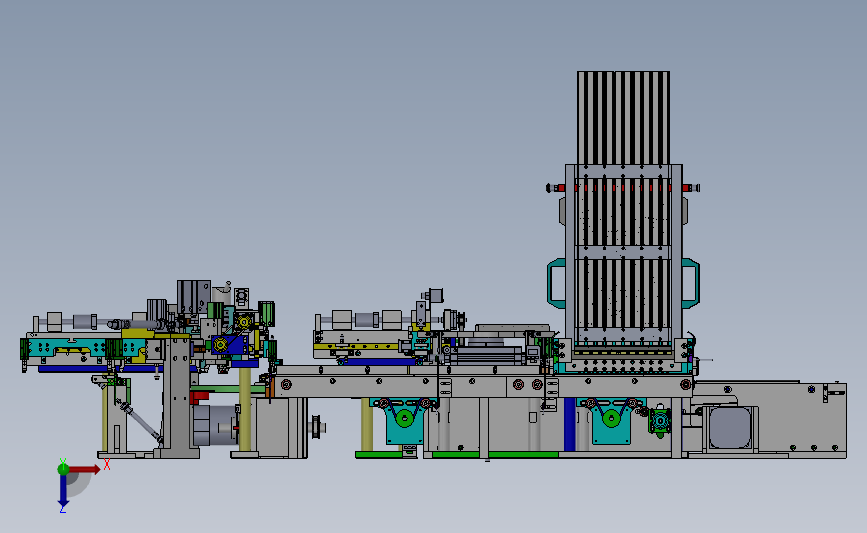
Task: Click the blue Z axis arrow of the triad
Action: [x=63, y=491]
